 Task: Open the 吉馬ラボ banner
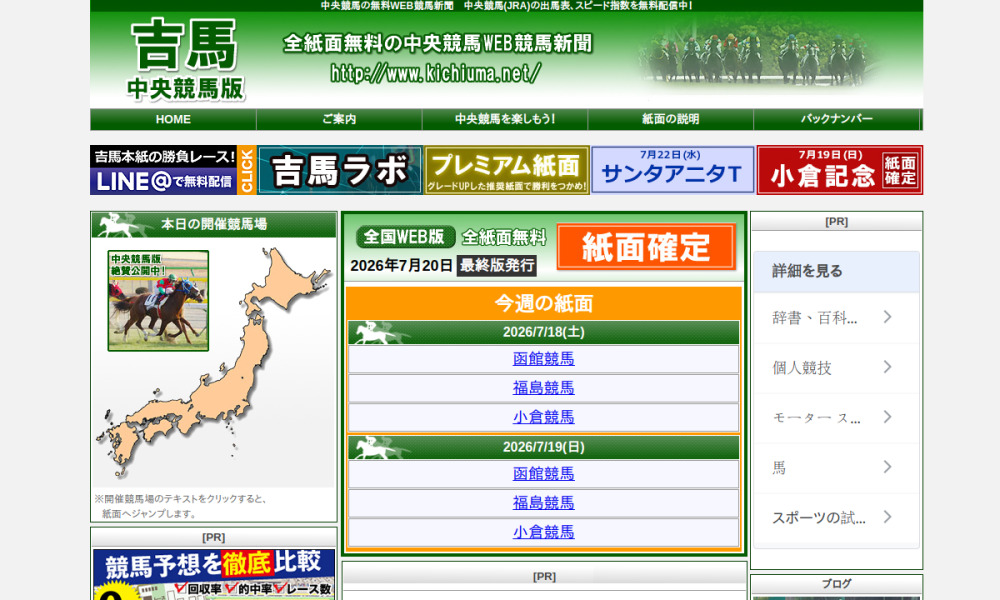(x=340, y=170)
